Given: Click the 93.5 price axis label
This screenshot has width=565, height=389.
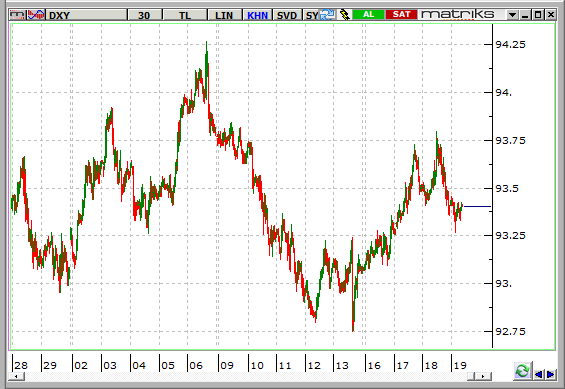Looking at the screenshot, I should 507,188.
